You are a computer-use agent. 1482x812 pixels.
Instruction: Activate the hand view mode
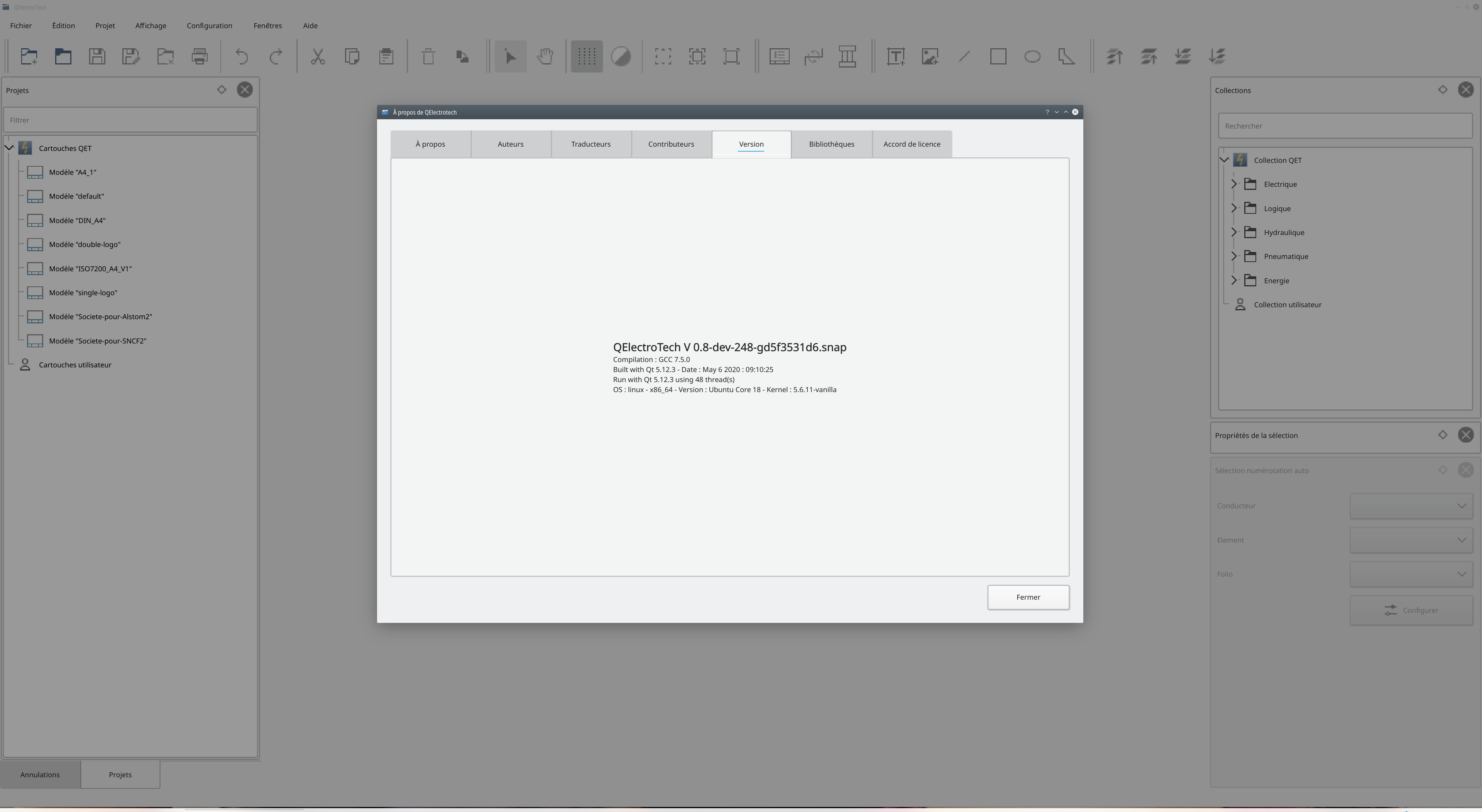(545, 56)
